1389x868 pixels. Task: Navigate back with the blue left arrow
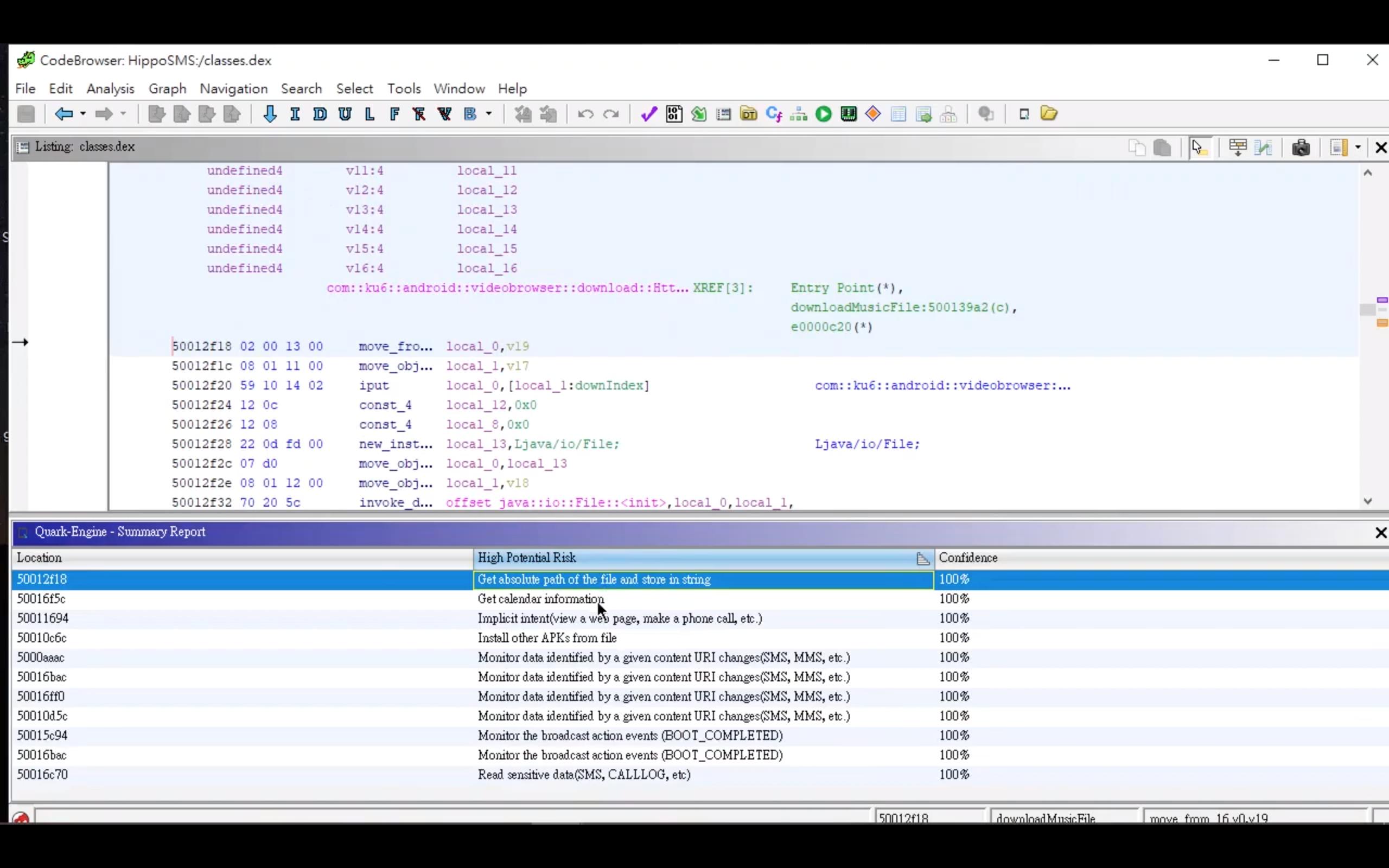coord(63,114)
